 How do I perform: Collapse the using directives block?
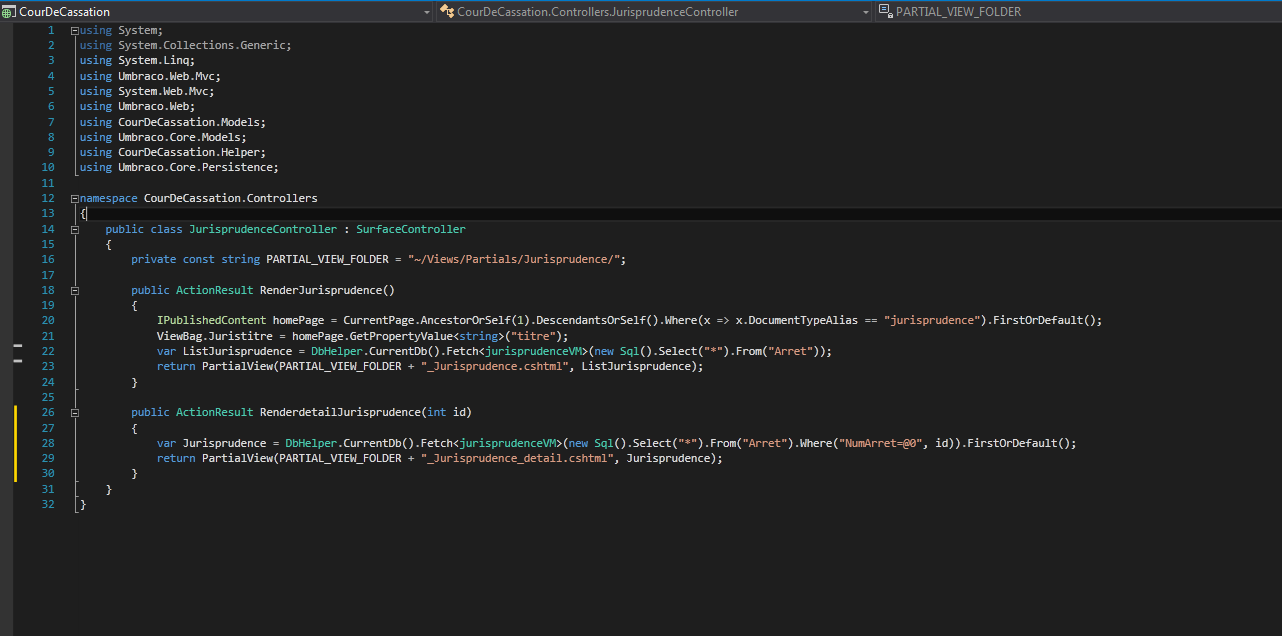tap(75, 30)
